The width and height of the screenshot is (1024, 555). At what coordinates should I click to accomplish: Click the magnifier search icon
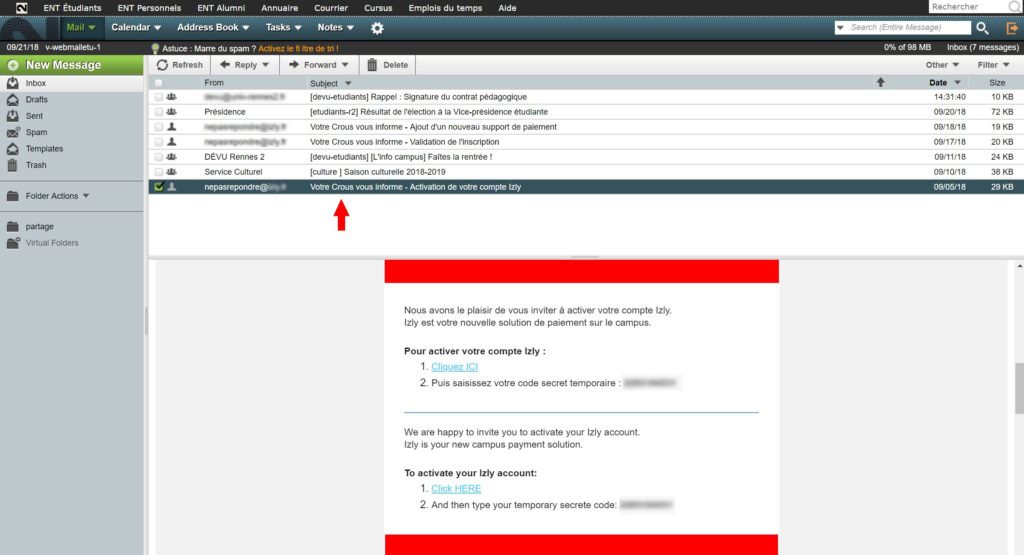(982, 28)
